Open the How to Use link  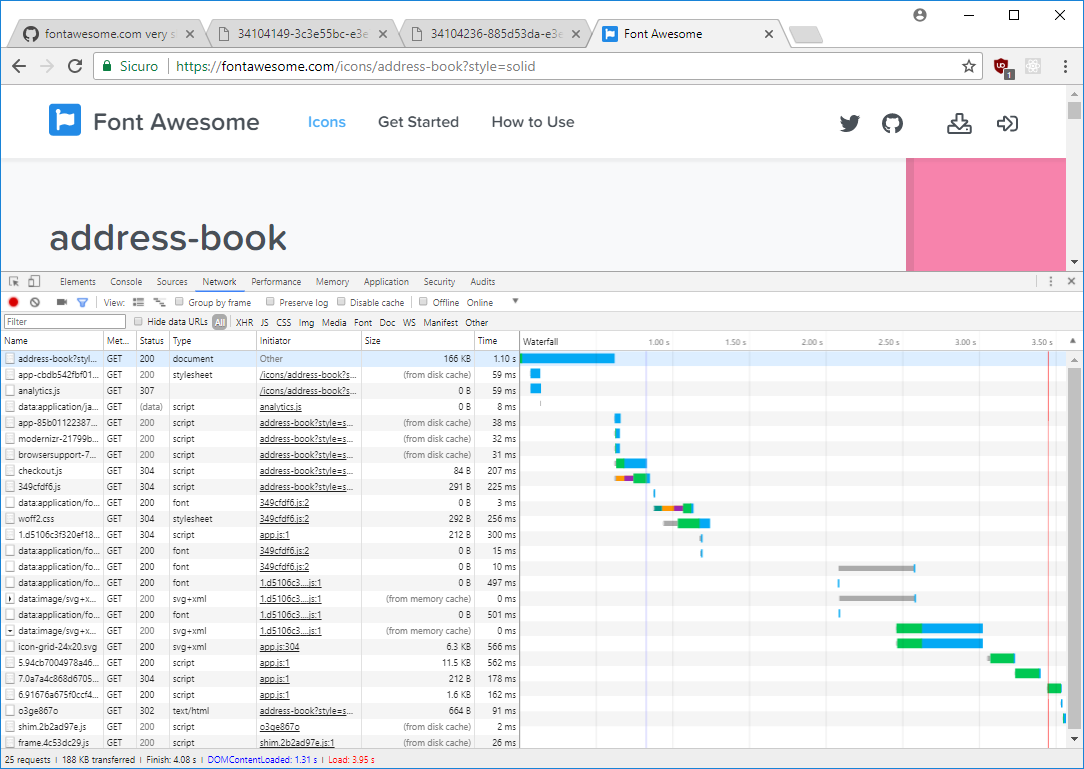(533, 122)
